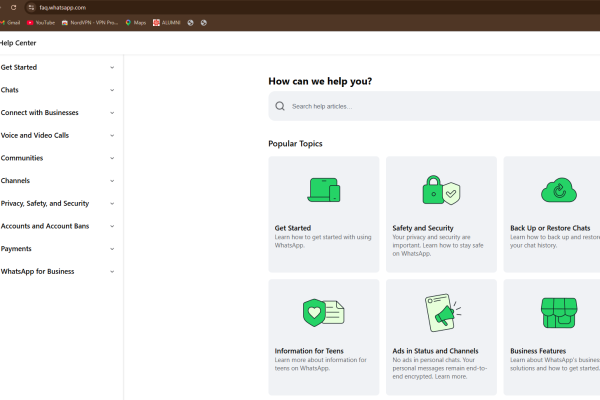The width and height of the screenshot is (600, 400).
Task: Click the Safety and Security padlock icon
Action: coord(441,190)
